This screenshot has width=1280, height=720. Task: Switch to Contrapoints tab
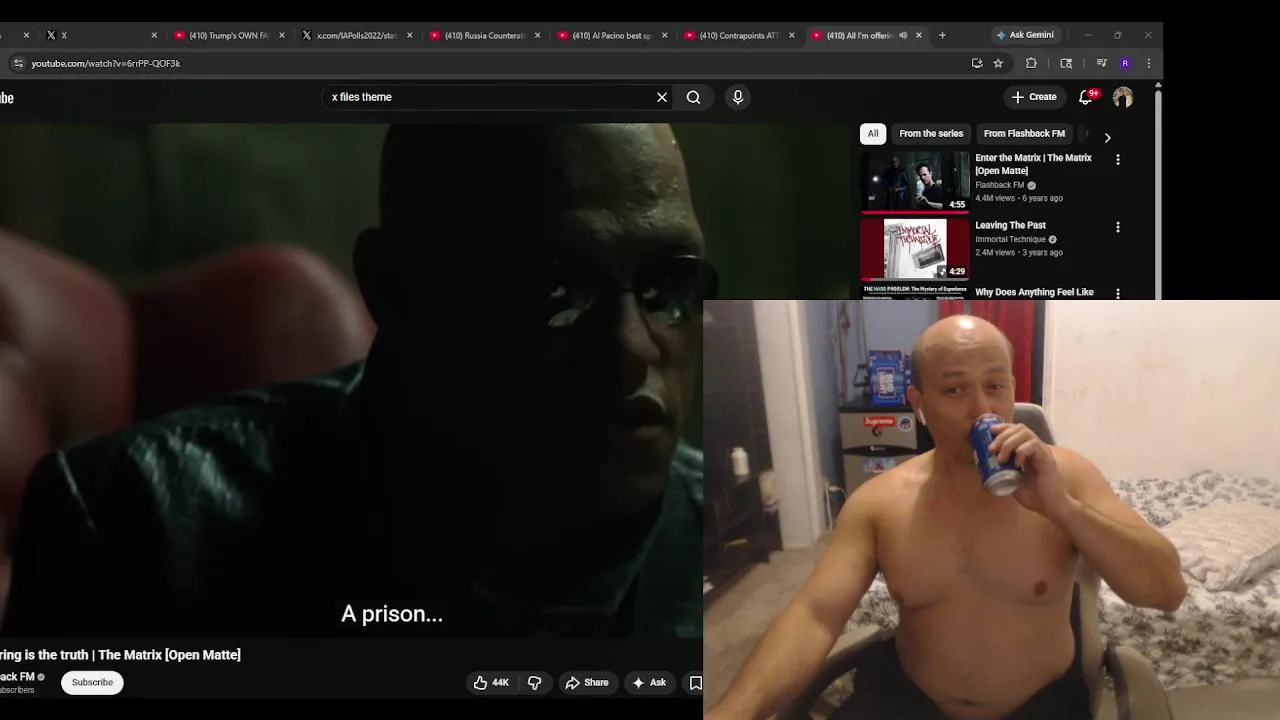click(x=740, y=35)
